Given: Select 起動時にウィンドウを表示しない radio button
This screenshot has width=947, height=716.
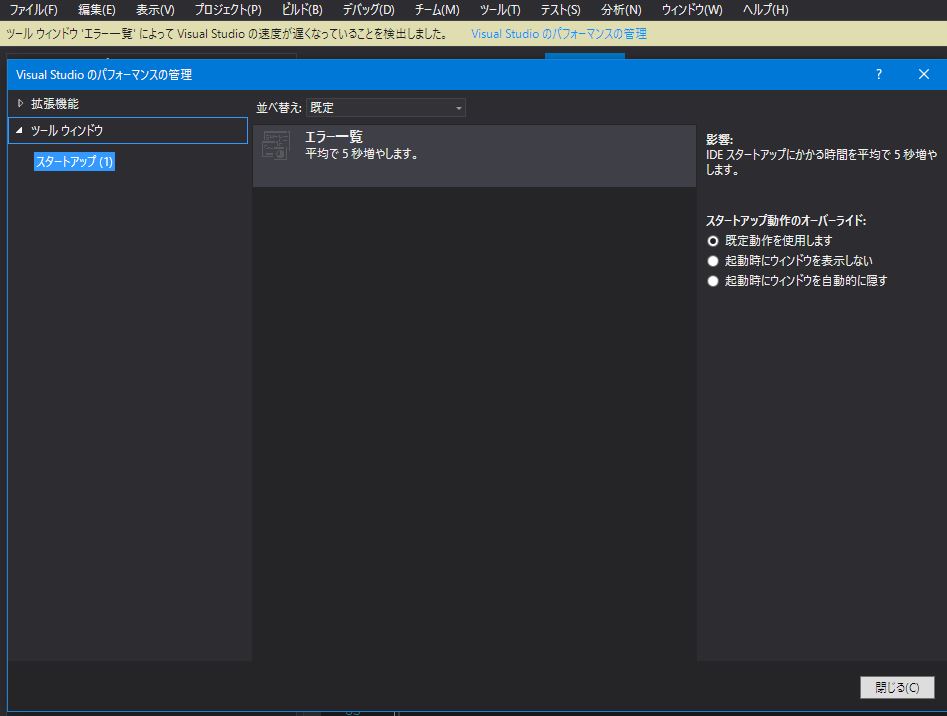Looking at the screenshot, I should pyautogui.click(x=713, y=261).
